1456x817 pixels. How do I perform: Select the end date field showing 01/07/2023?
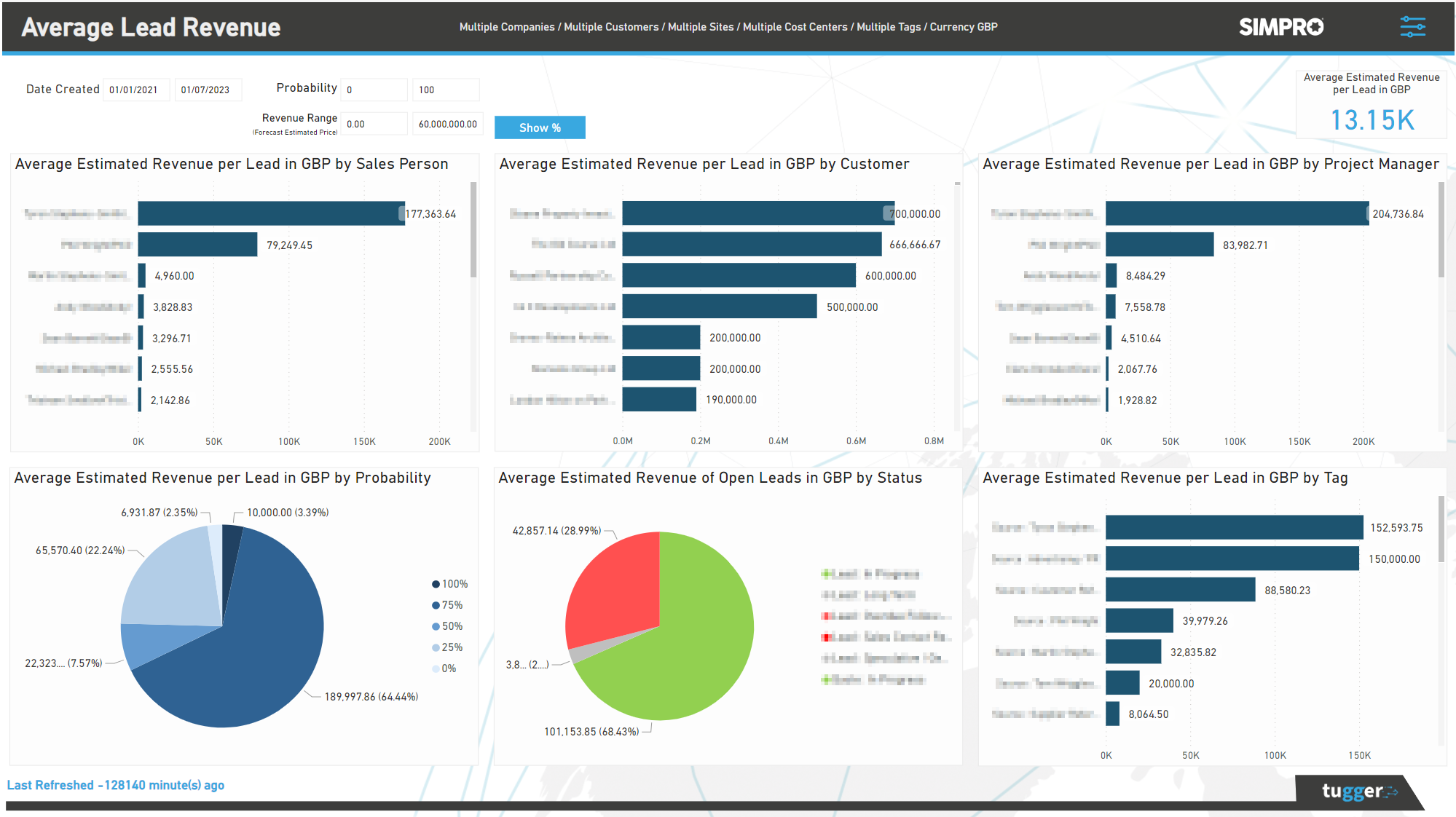[208, 89]
